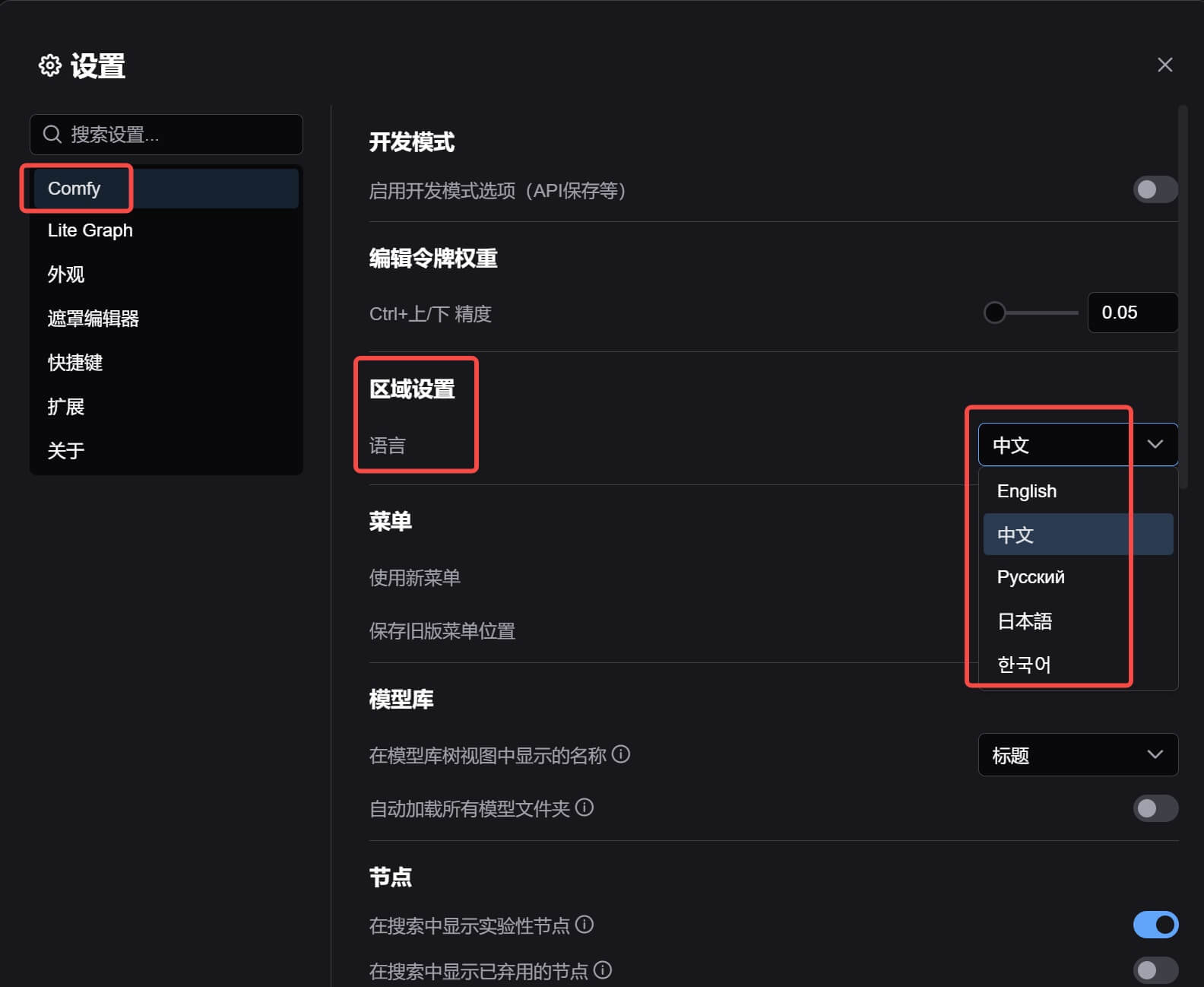
Task: Click the 搜索设置 search field
Action: pos(166,135)
